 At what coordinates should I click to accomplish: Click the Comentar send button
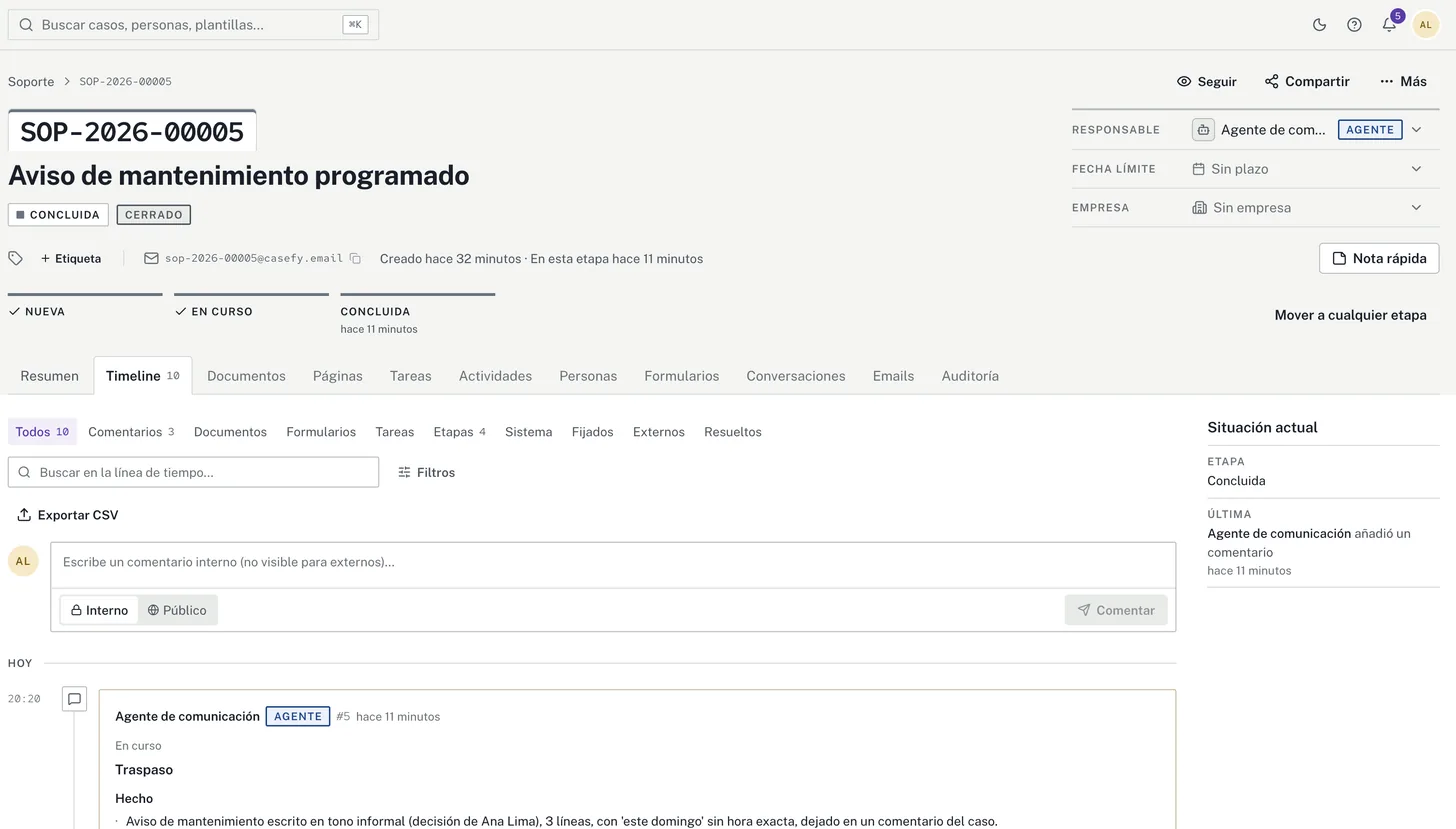[x=1116, y=610]
